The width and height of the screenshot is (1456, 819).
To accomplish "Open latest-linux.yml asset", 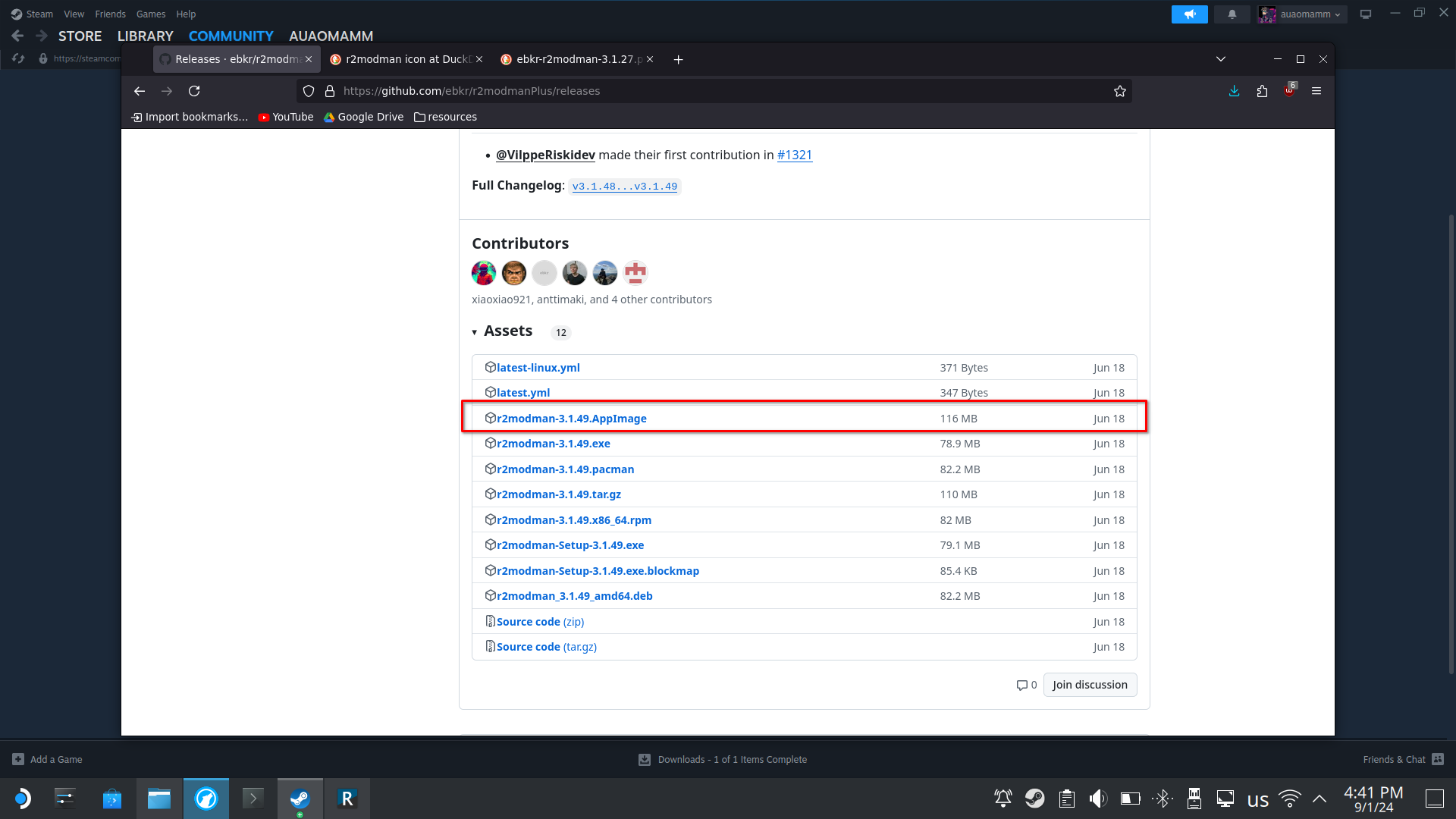I will (538, 368).
